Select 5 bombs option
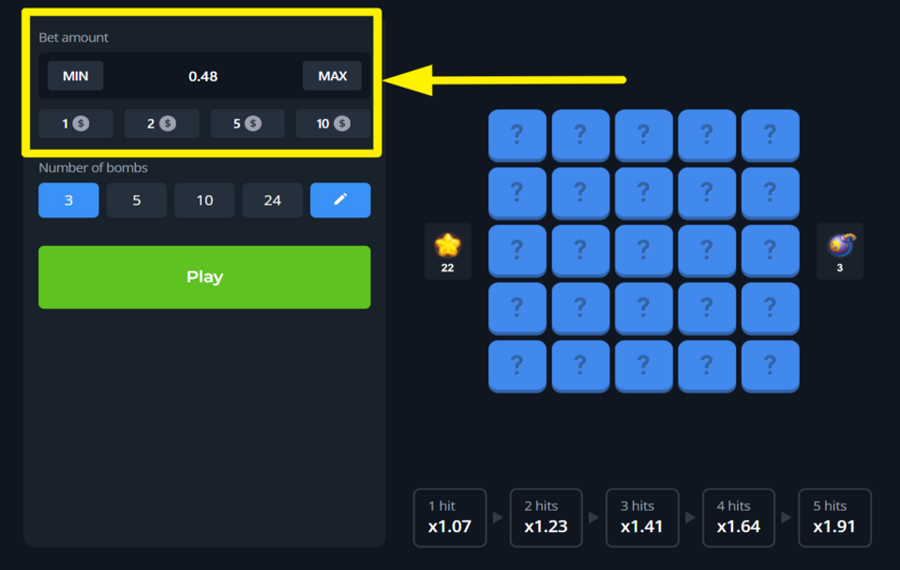This screenshot has height=570, width=900. (137, 200)
